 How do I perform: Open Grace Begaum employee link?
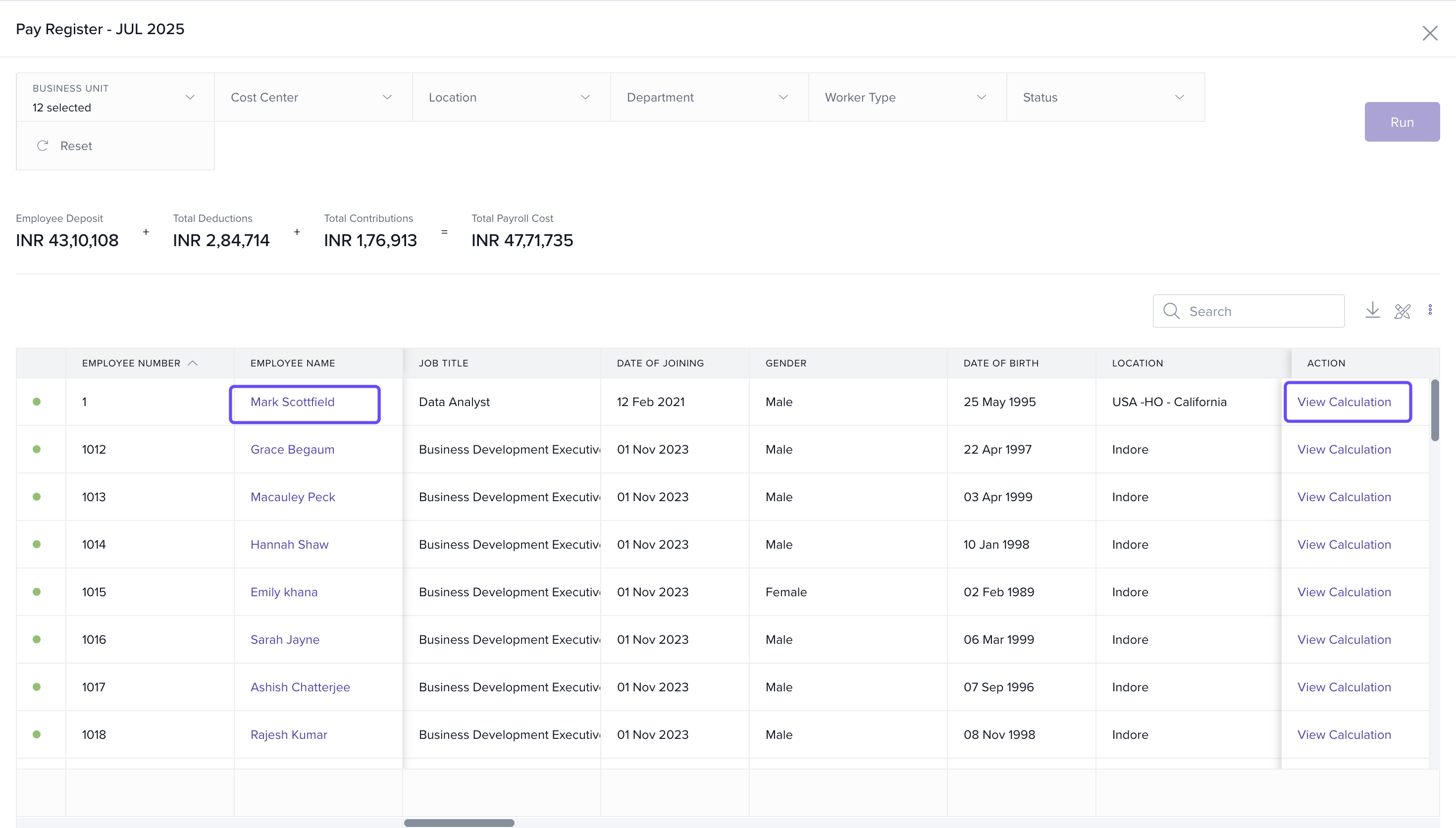pos(292,449)
